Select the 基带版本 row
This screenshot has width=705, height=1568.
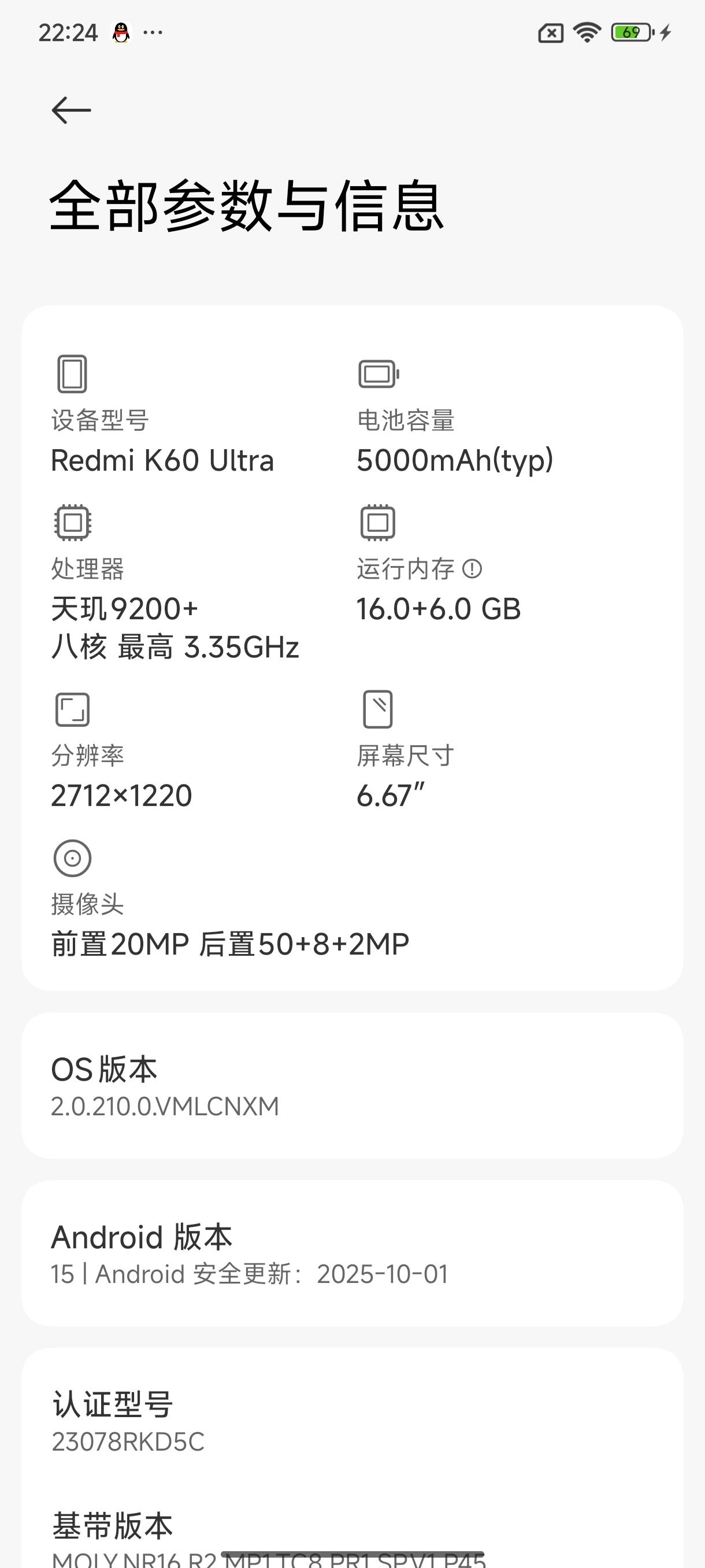(352, 1537)
